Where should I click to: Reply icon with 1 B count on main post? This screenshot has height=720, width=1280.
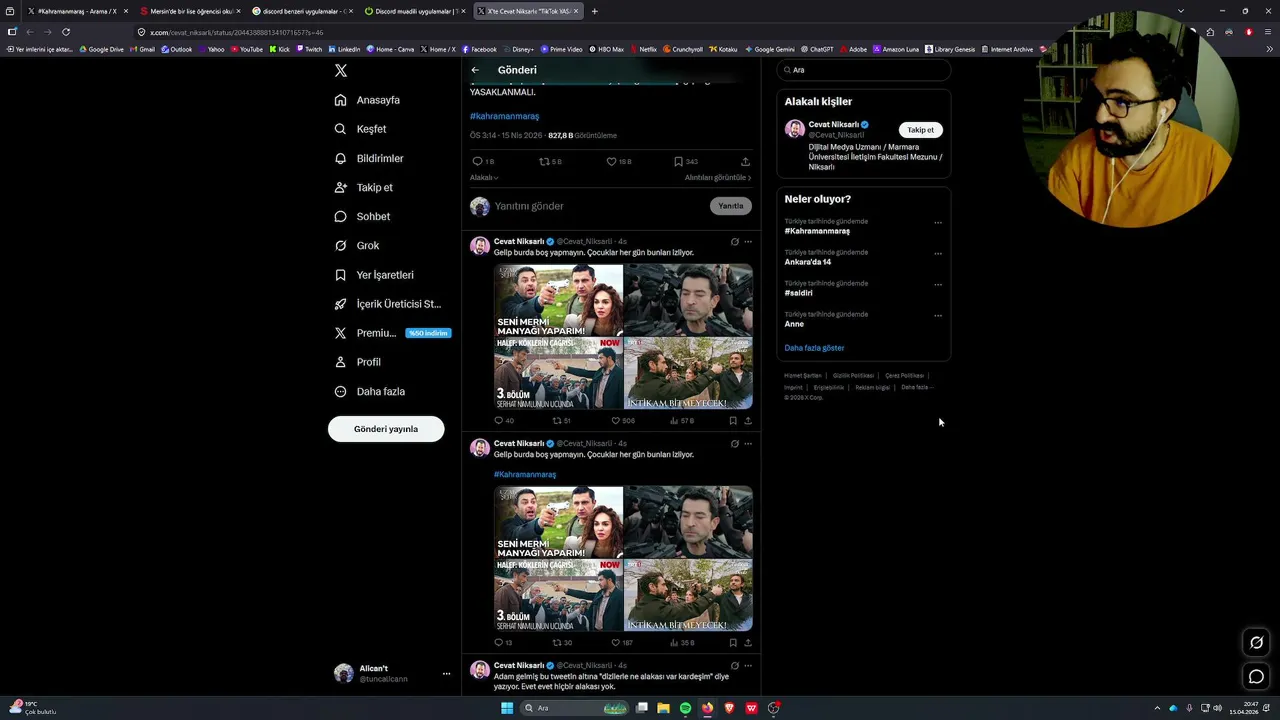[477, 161]
